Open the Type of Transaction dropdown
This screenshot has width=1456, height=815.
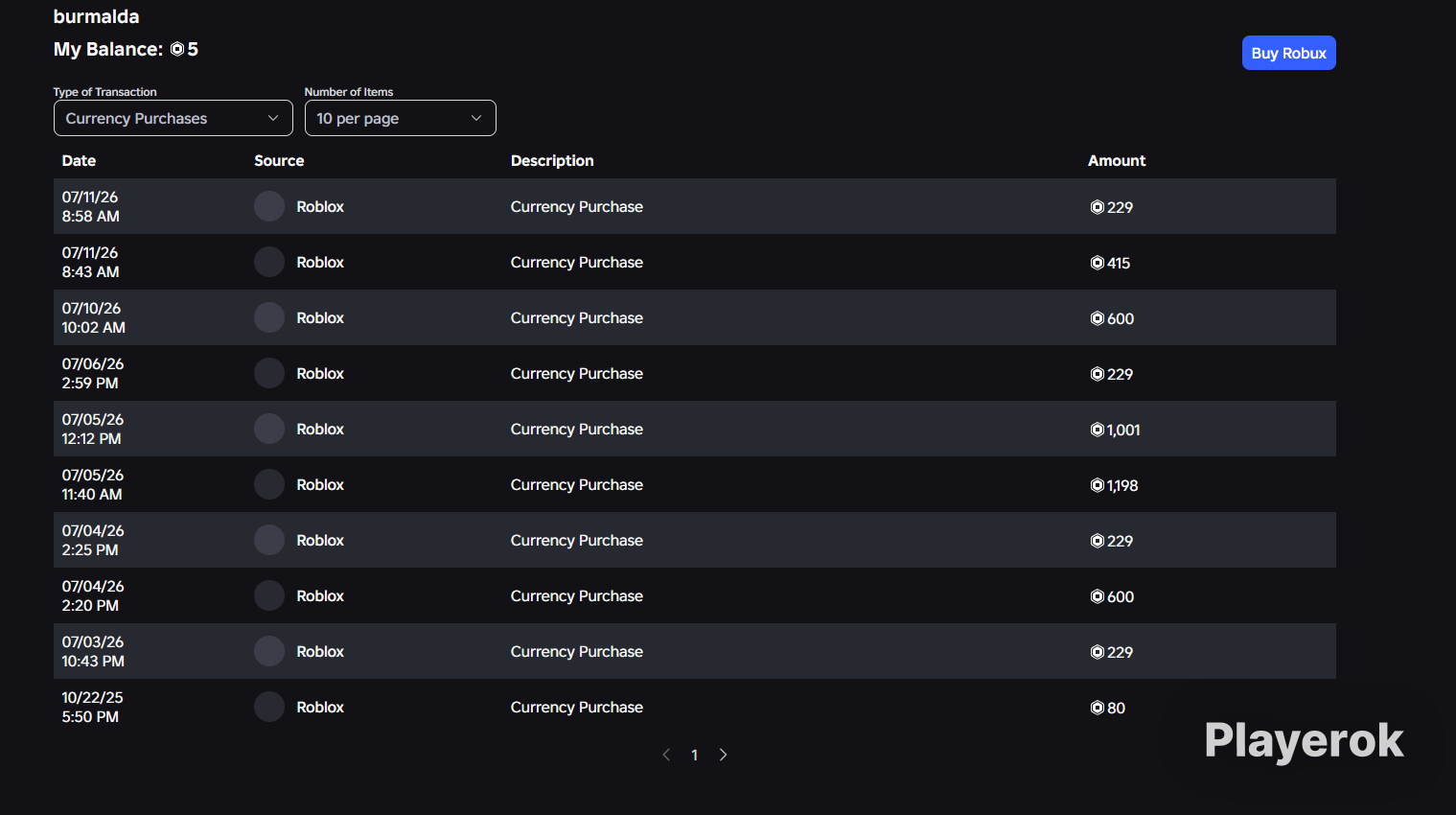(x=173, y=118)
